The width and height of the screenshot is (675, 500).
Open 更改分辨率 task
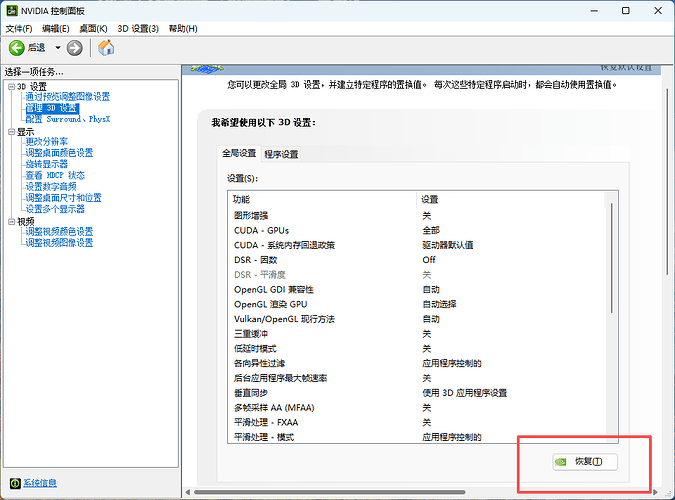[46, 141]
